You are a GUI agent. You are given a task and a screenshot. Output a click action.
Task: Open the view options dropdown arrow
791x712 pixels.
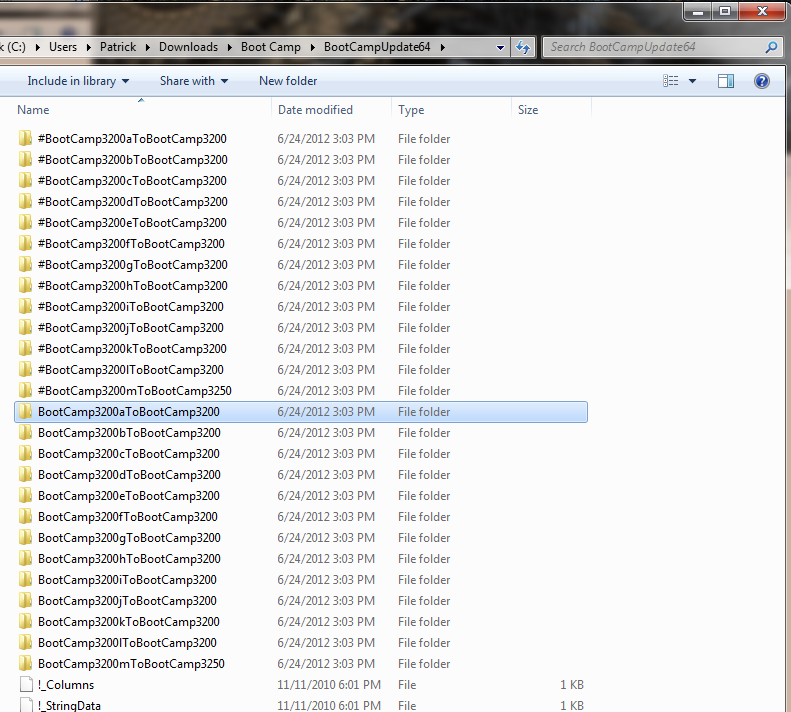(693, 81)
